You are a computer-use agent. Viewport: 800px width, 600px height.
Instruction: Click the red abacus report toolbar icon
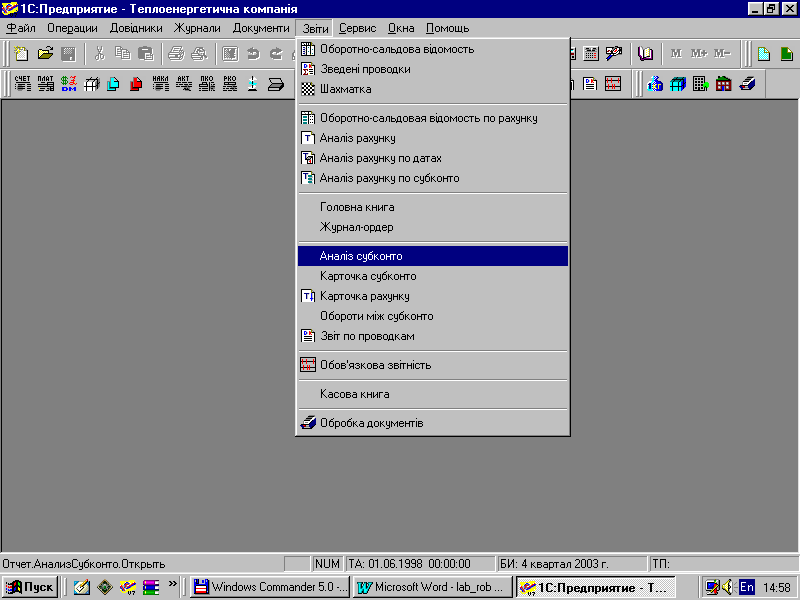[613, 84]
